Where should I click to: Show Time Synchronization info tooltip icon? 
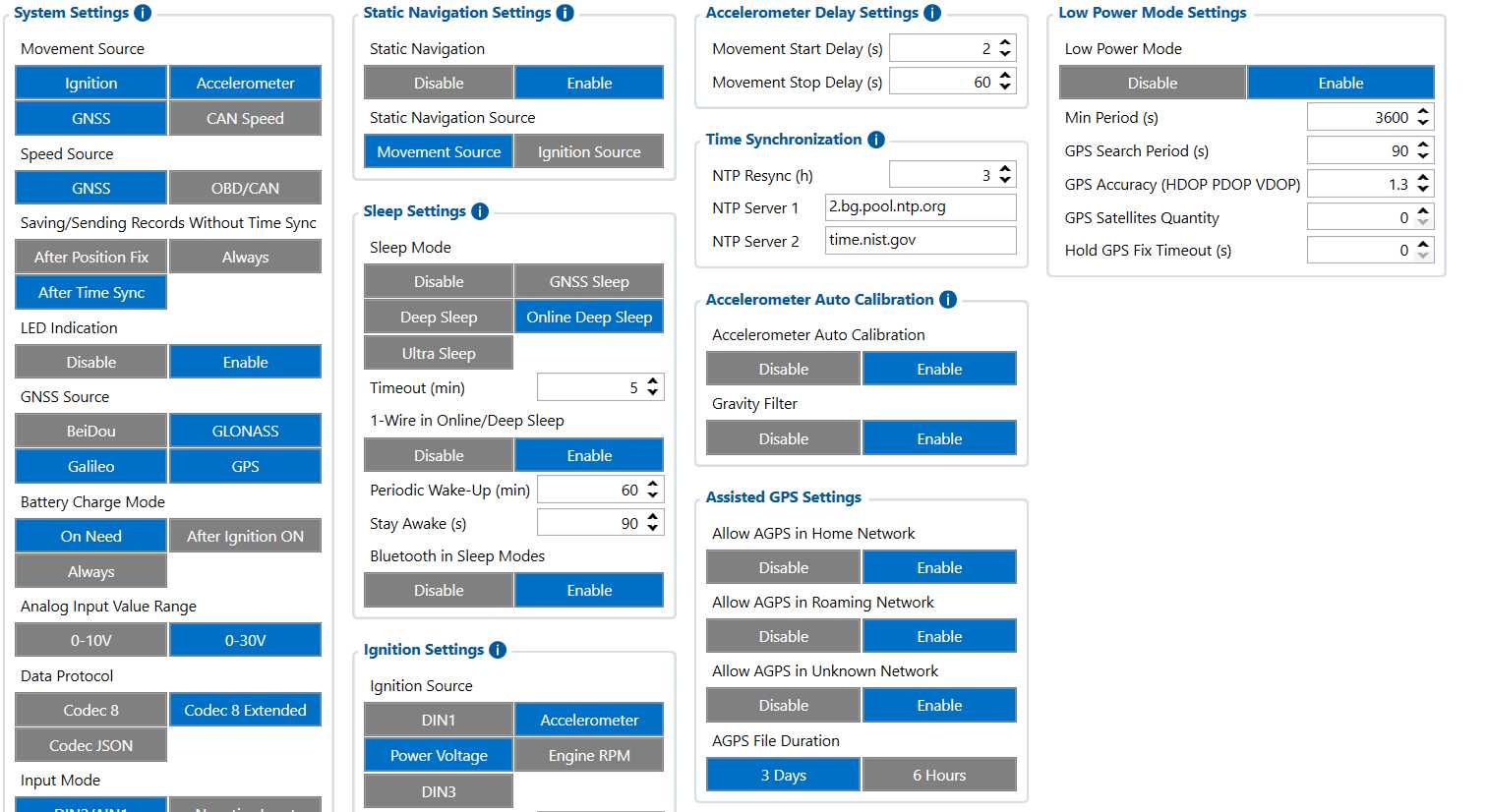pos(876,140)
